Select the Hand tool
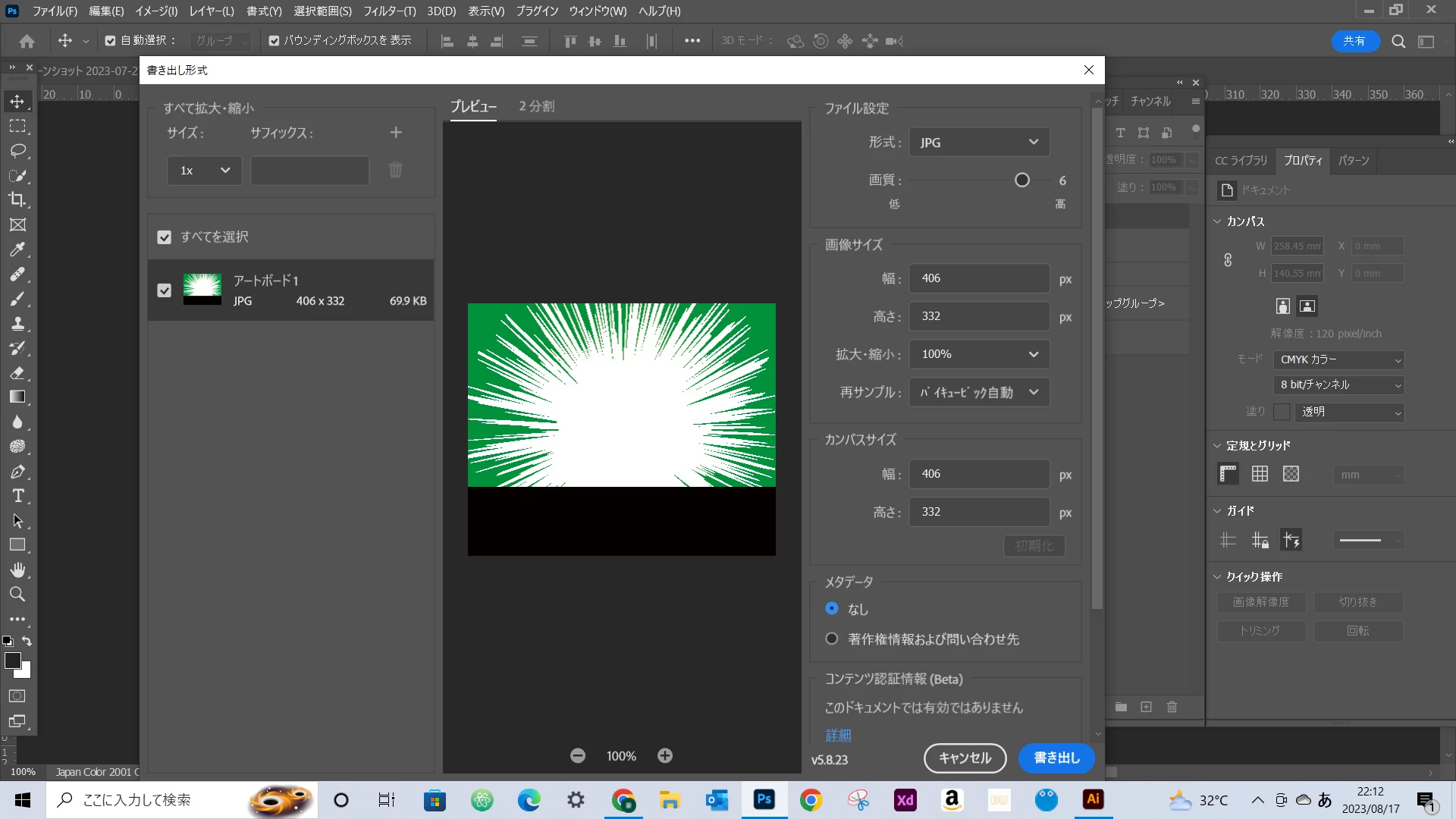This screenshot has width=1456, height=819. point(17,570)
